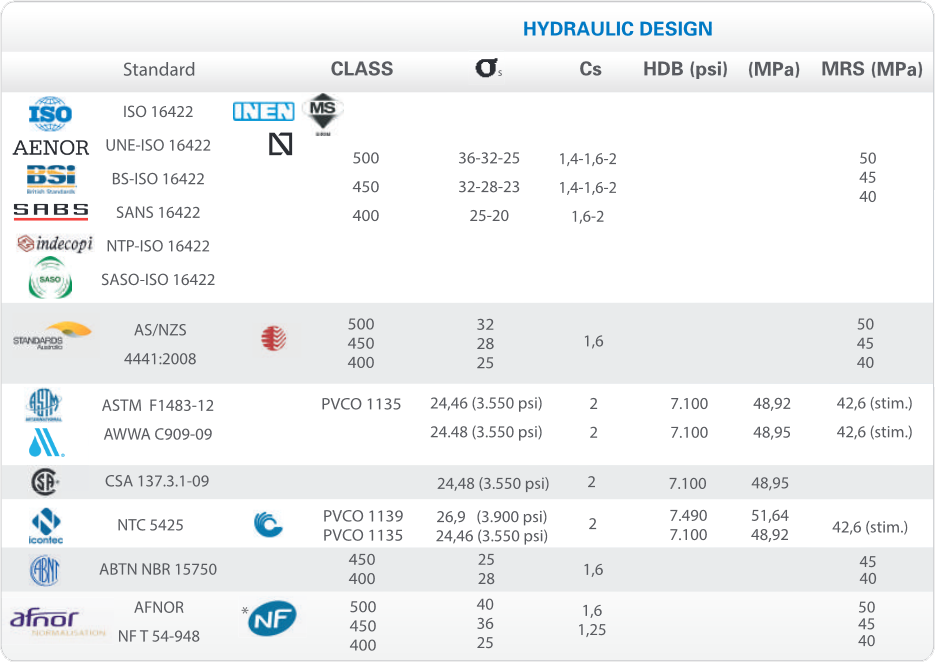Screen dimensions: 936x670
Task: Click the AENOR logo
Action: tap(51, 147)
